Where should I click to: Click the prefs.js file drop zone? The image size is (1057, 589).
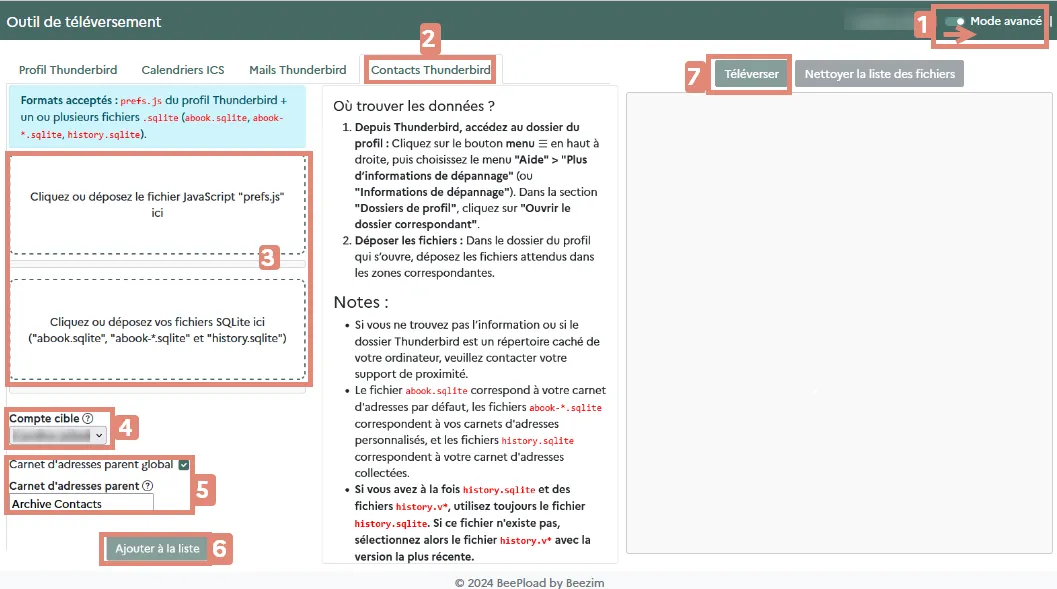[x=157, y=205]
